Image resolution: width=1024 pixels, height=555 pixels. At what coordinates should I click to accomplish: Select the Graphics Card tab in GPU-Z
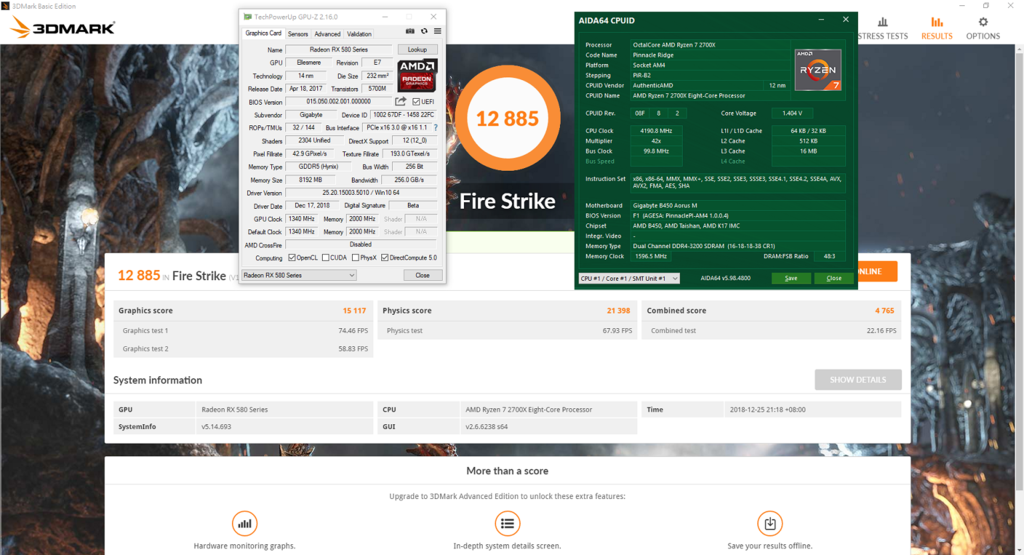point(263,33)
